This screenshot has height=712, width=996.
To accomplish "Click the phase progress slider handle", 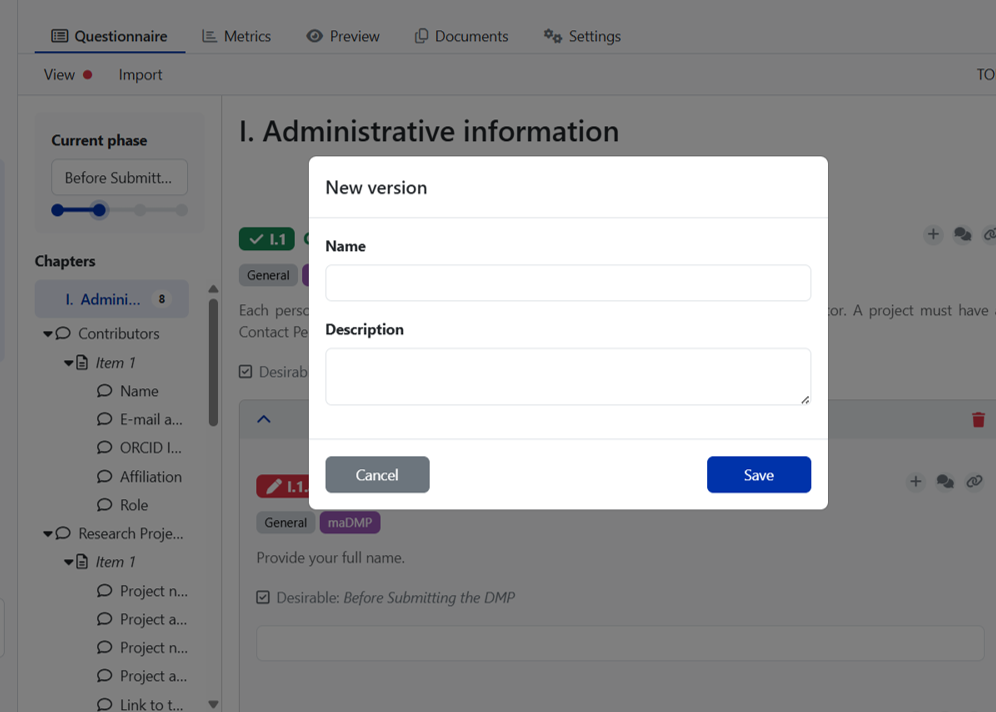I will click(x=99, y=210).
